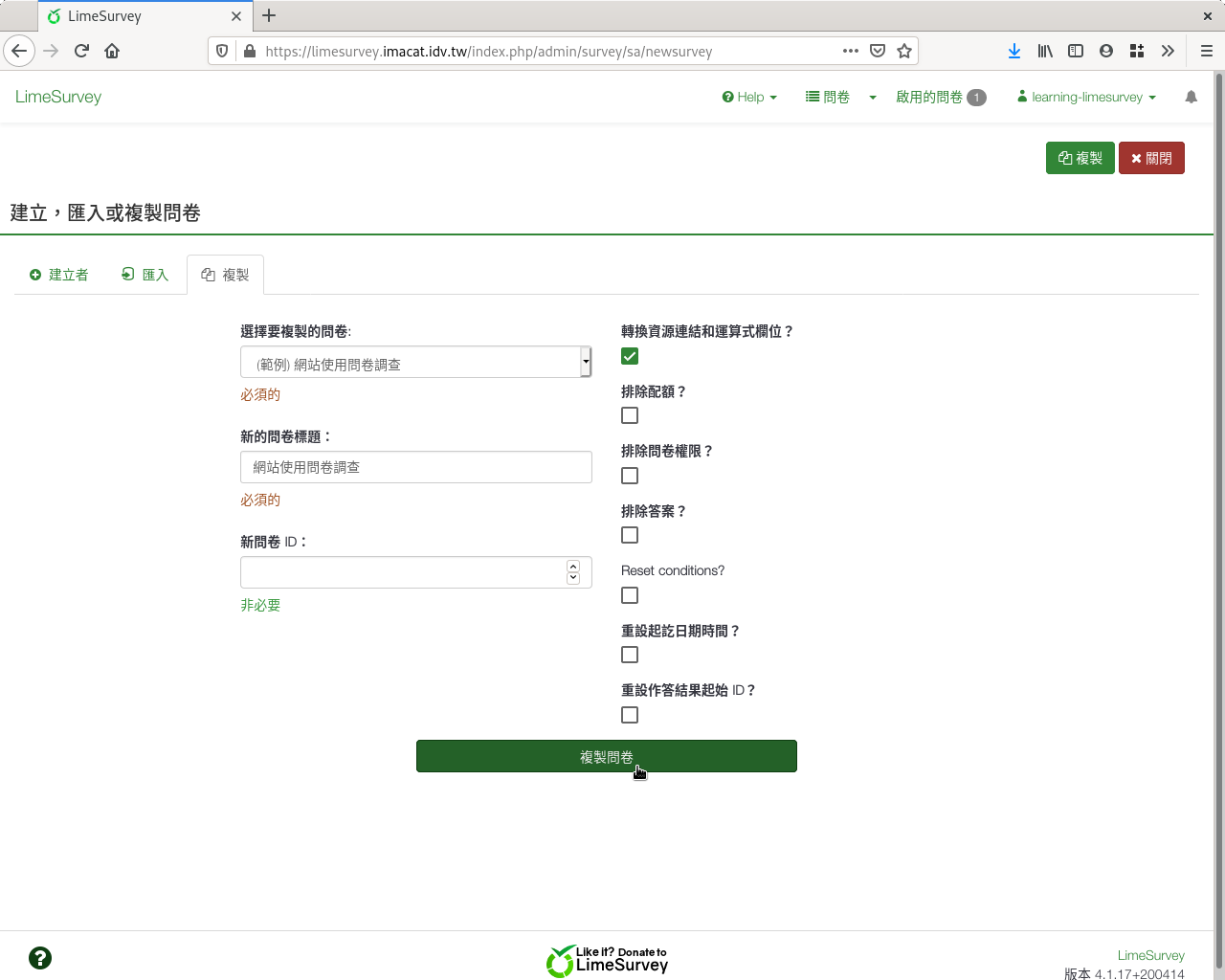Viewport: 1225px width, 980px height.
Task: Open the Firefox hamburger menu
Action: click(1206, 51)
